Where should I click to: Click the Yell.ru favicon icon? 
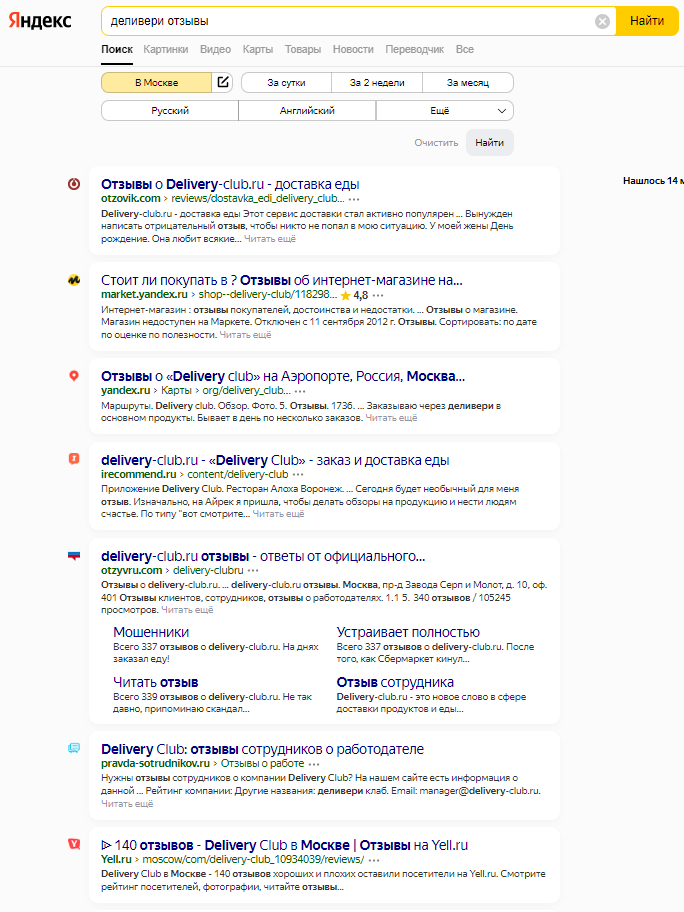tap(74, 843)
